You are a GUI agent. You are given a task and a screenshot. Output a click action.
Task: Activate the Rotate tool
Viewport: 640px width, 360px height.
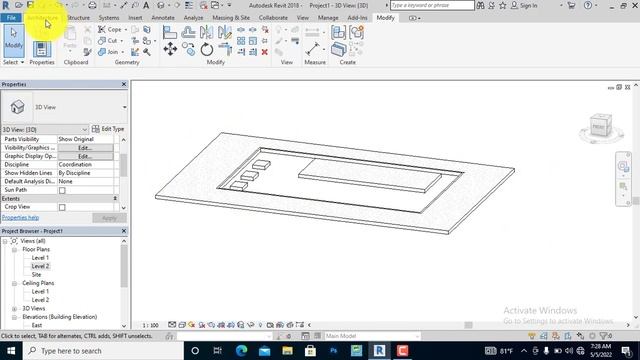[x=207, y=49]
